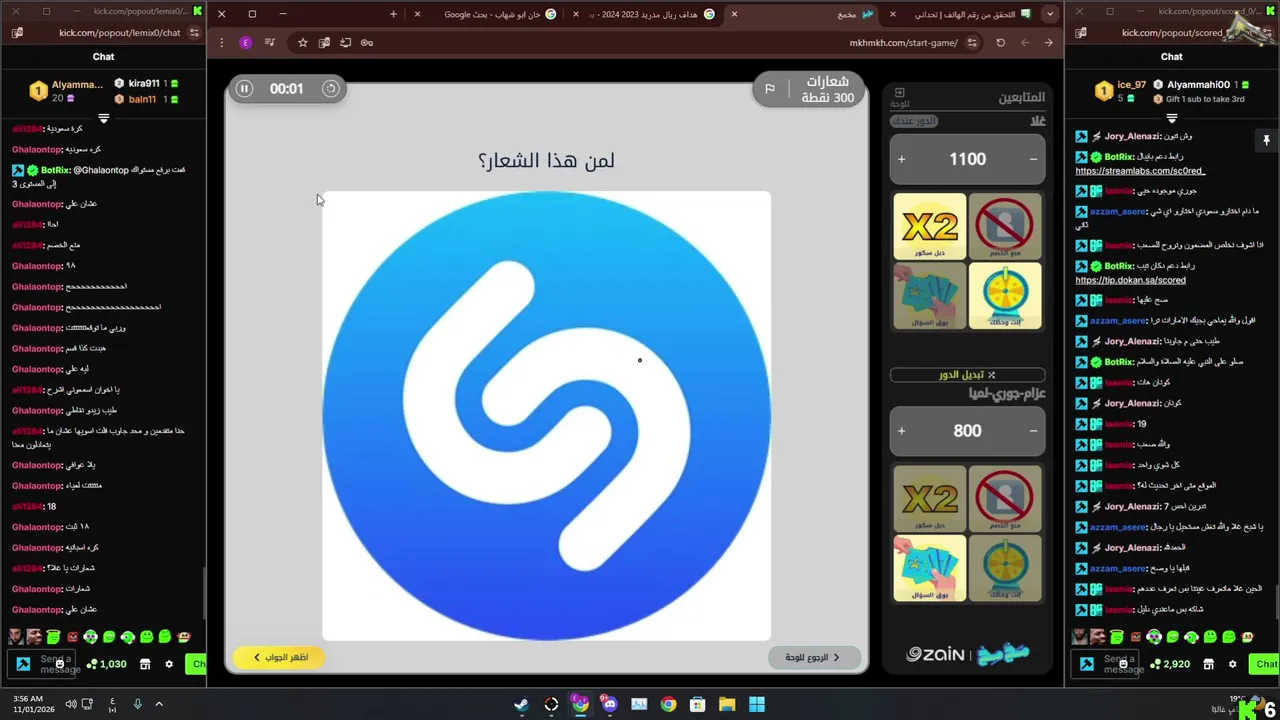Image resolution: width=1280 pixels, height=720 pixels.
Task: Click the switch turn button
Action: 967,375
